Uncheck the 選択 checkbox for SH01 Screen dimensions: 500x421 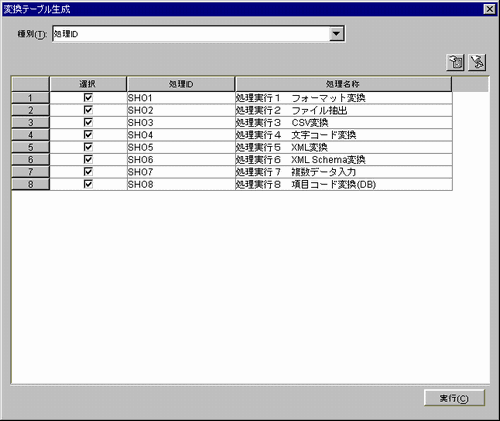click(x=88, y=98)
